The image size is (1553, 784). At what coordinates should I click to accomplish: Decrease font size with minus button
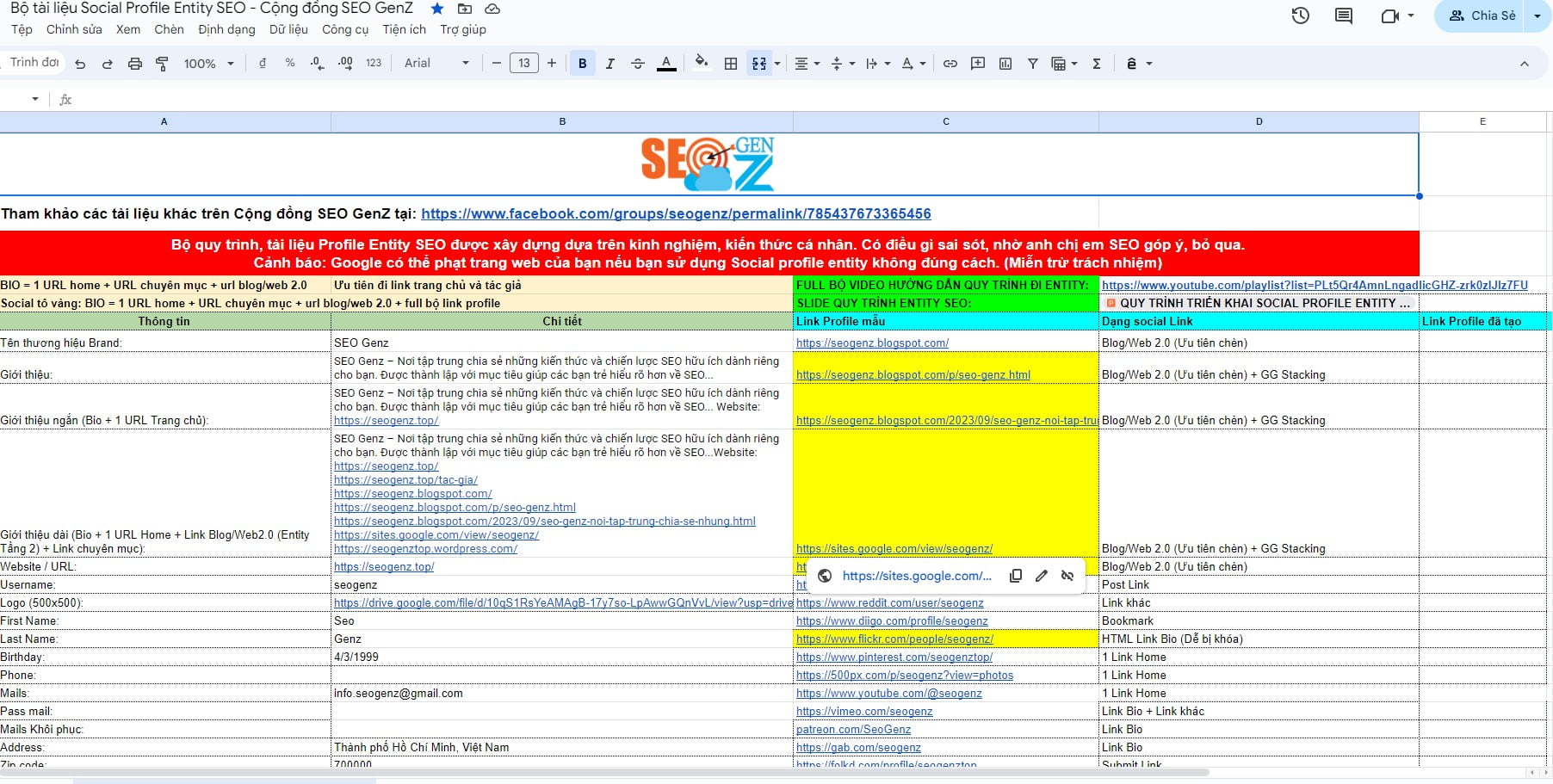coord(497,64)
